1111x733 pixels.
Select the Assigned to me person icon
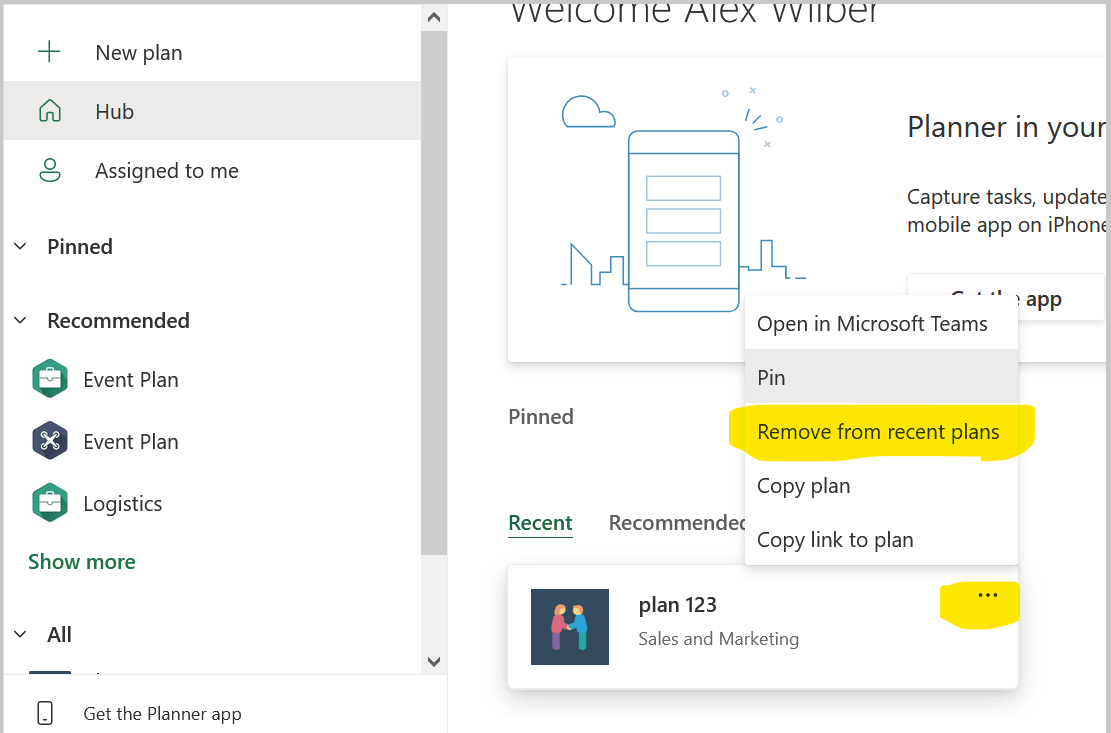coord(49,170)
